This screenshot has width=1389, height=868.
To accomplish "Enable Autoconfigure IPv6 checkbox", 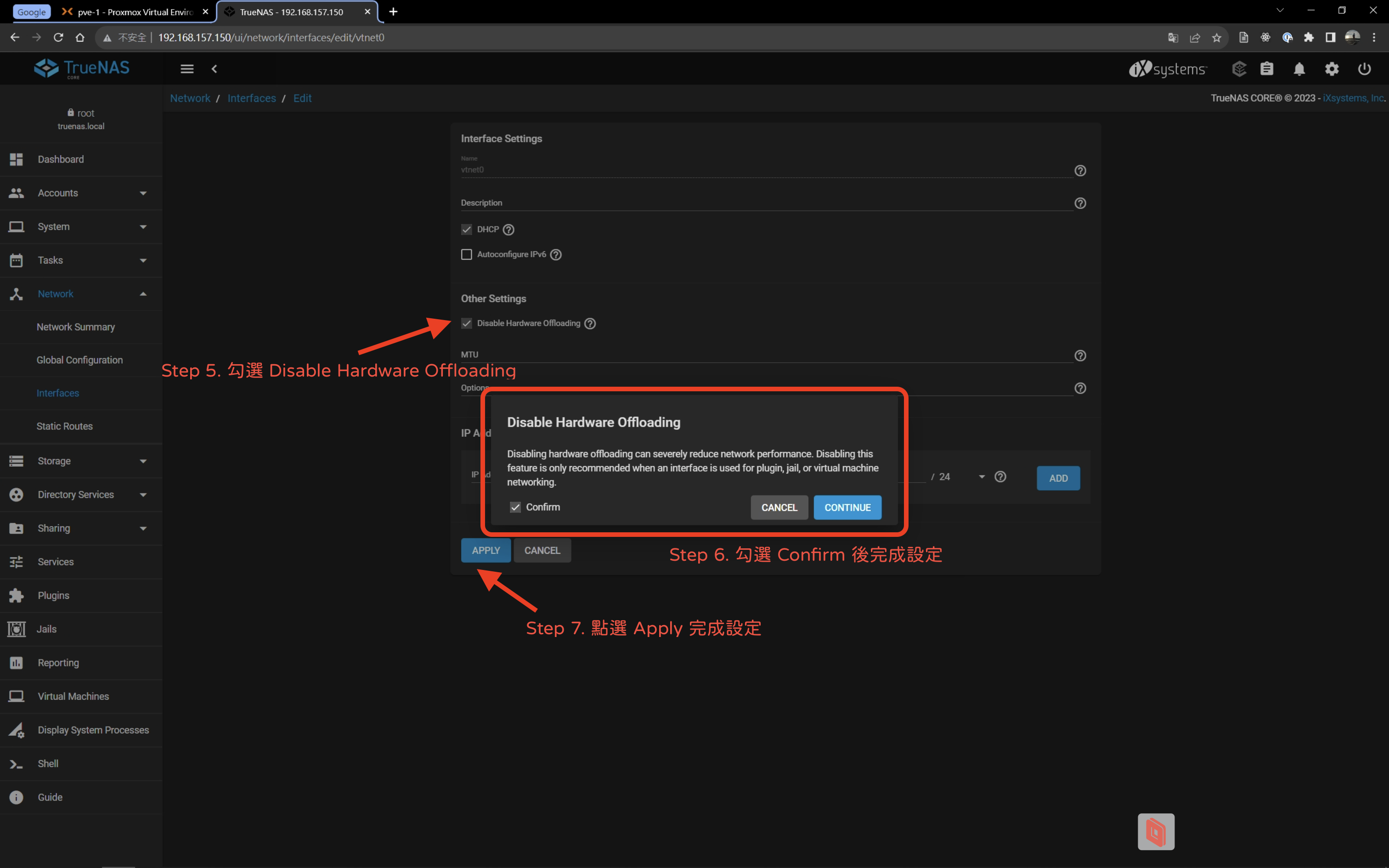I will click(467, 254).
